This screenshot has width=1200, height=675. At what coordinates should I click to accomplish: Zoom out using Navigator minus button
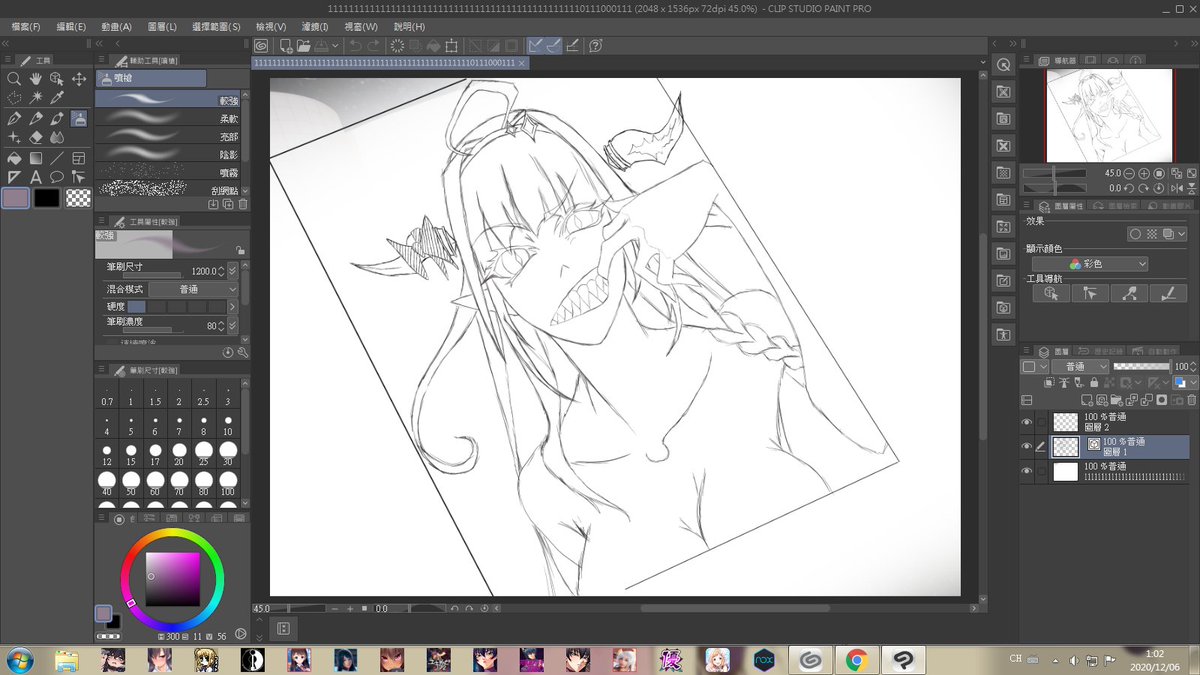tap(1129, 174)
